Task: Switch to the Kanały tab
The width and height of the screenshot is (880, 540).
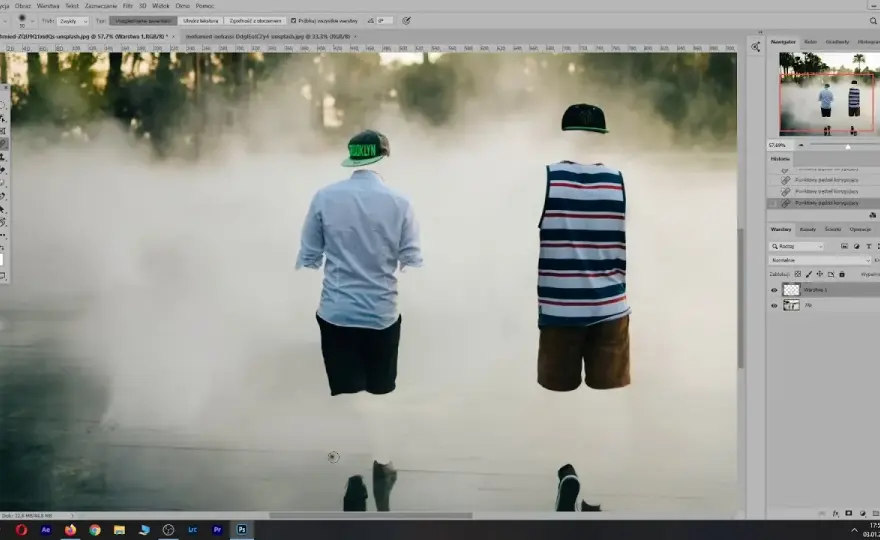Action: 808,230
